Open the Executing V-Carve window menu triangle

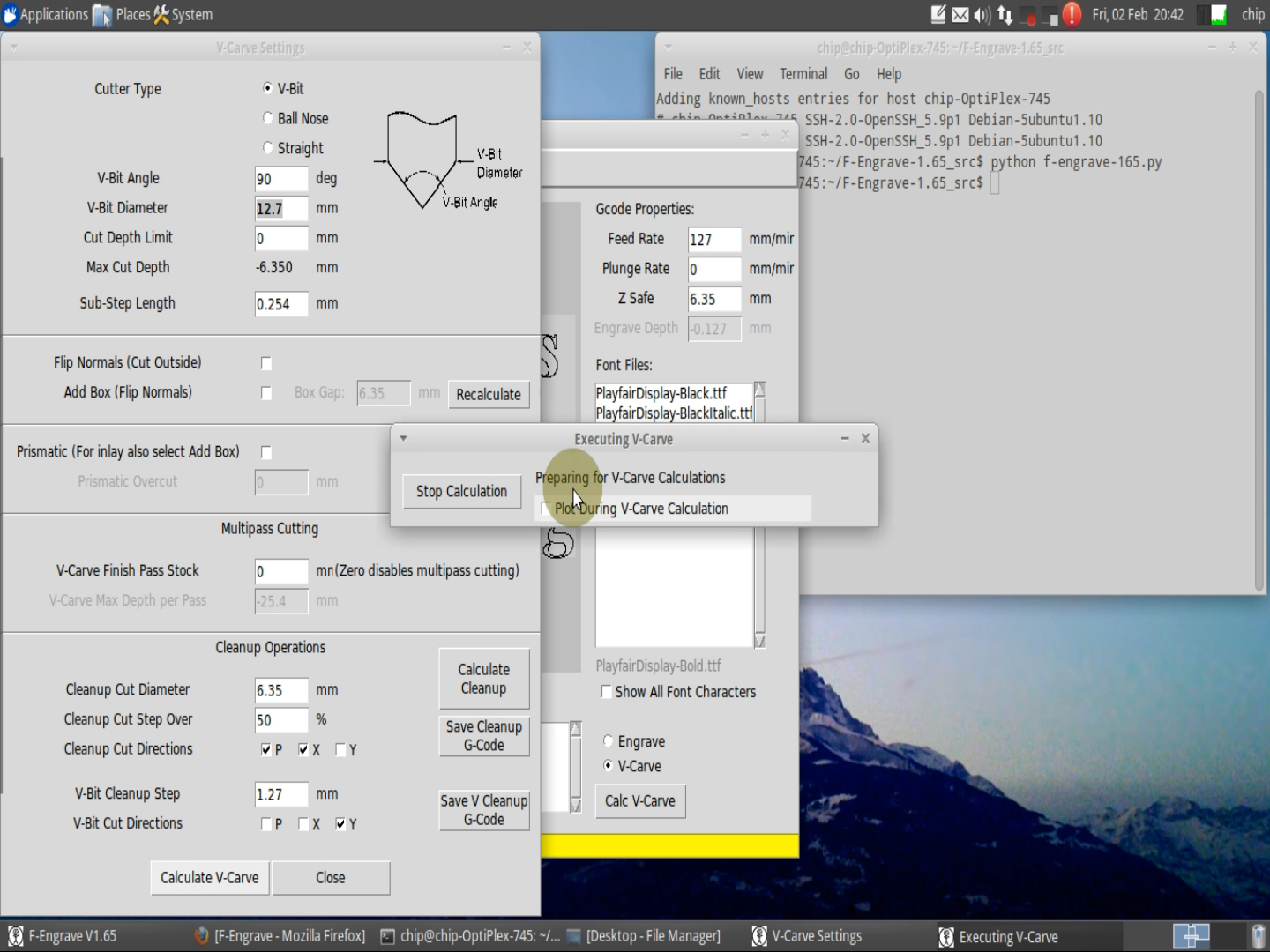(403, 438)
